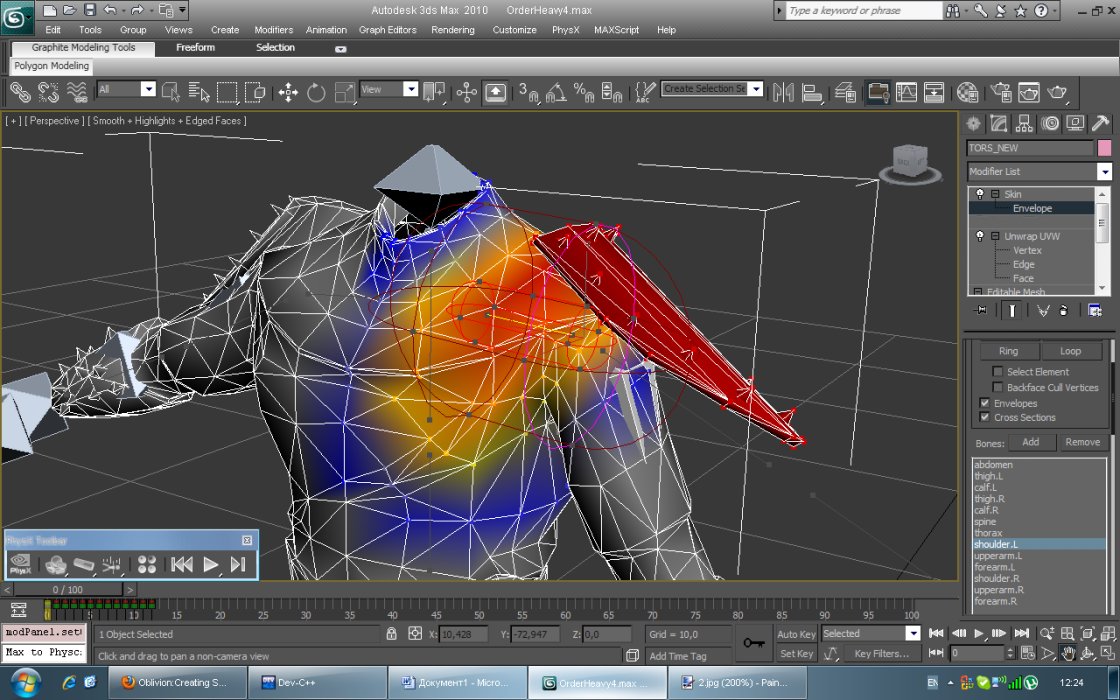Toggle 3D Snaps icon
1120x700 pixels.
click(528, 92)
